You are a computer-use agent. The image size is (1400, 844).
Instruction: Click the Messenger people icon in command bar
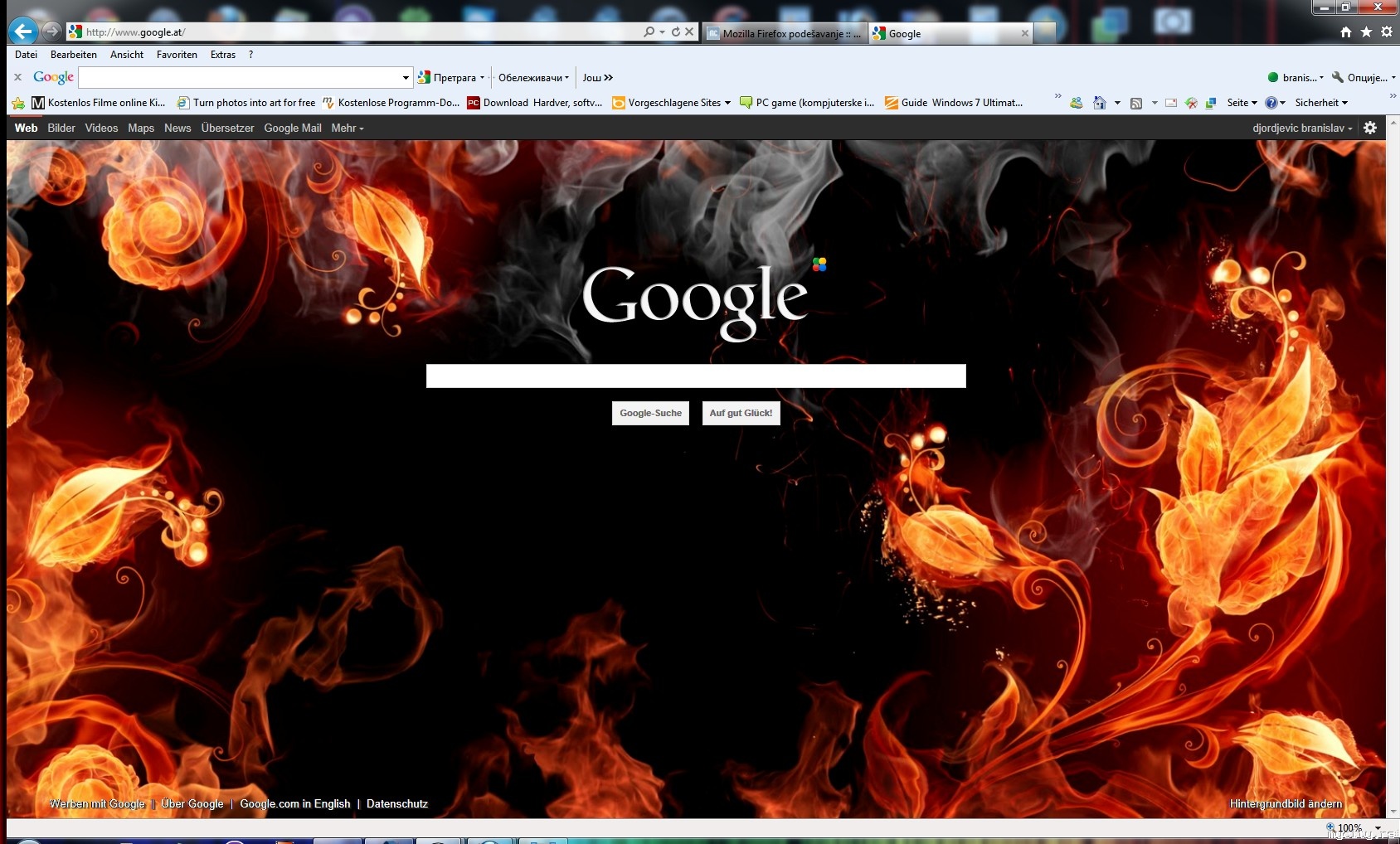click(1077, 103)
